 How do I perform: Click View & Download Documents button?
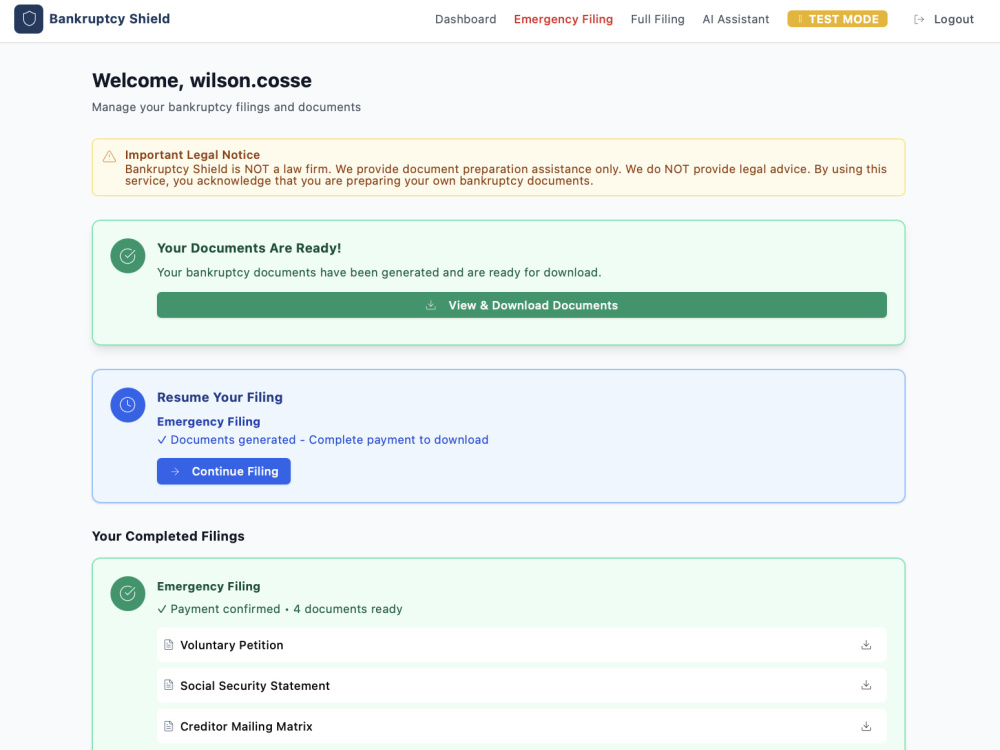click(x=522, y=305)
